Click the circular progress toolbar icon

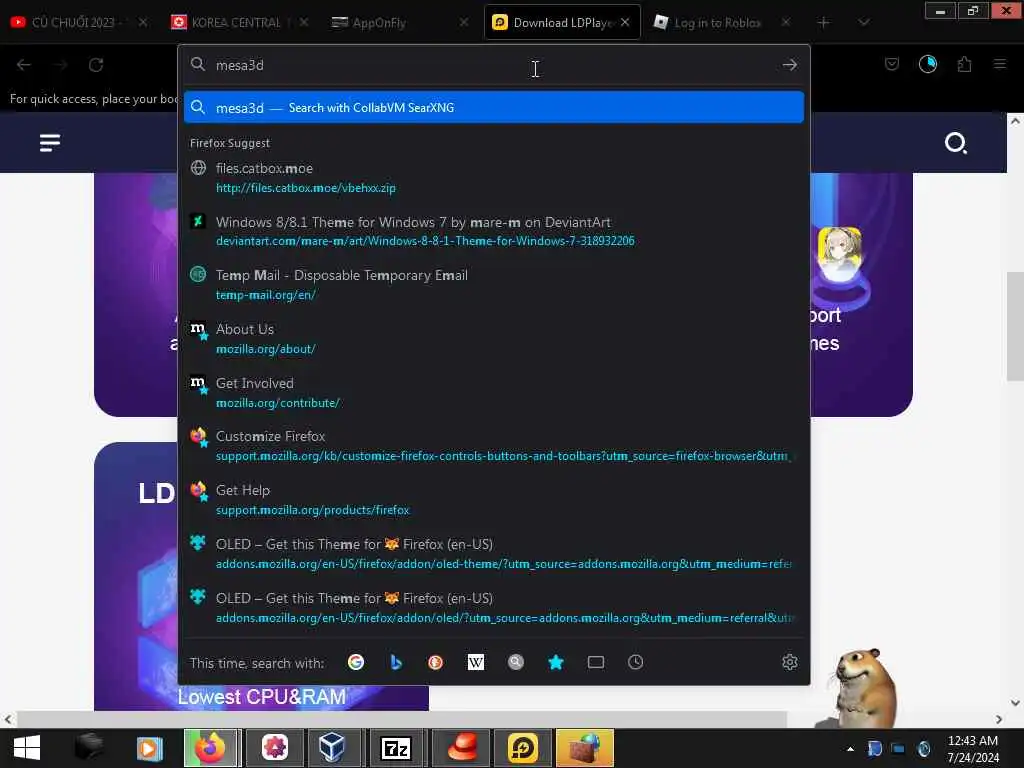[x=927, y=64]
